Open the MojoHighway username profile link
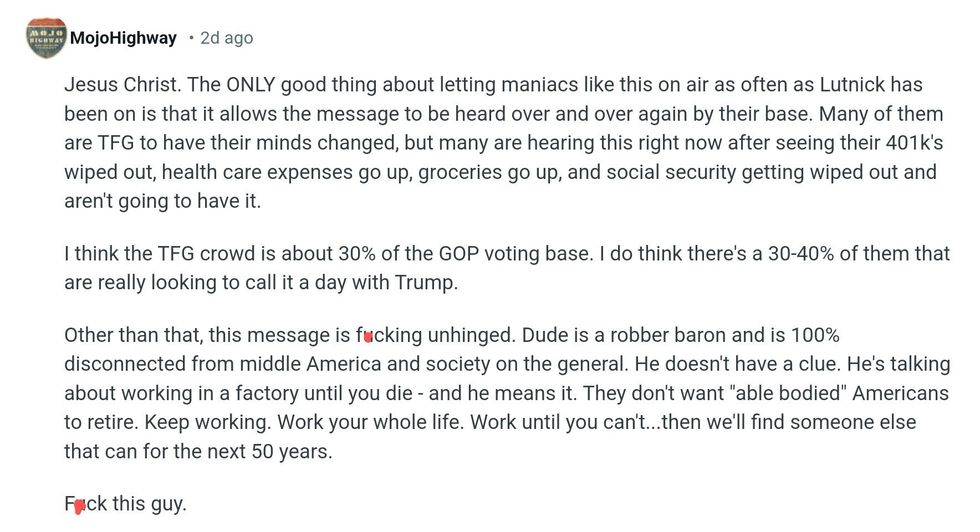 (123, 38)
